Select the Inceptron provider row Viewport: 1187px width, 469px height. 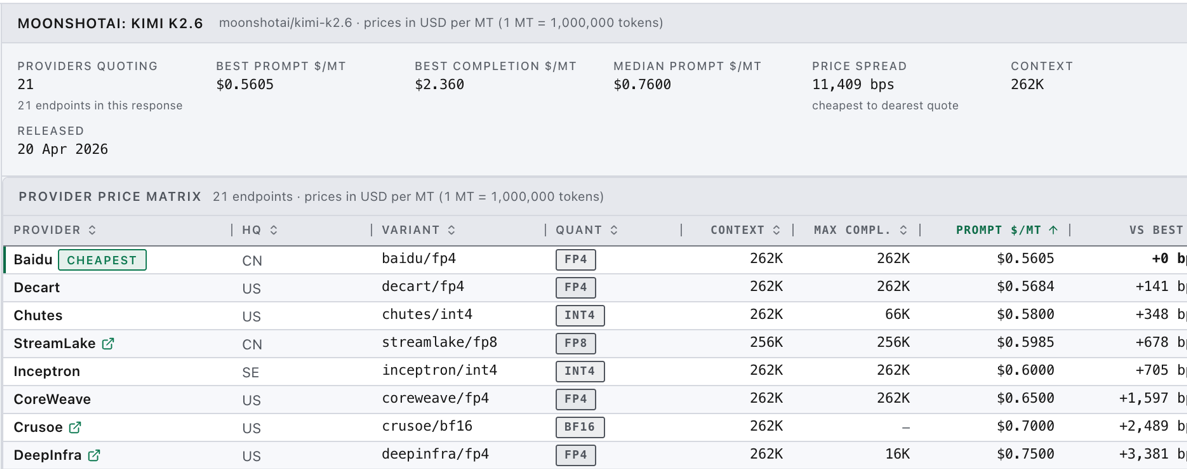click(x=594, y=371)
